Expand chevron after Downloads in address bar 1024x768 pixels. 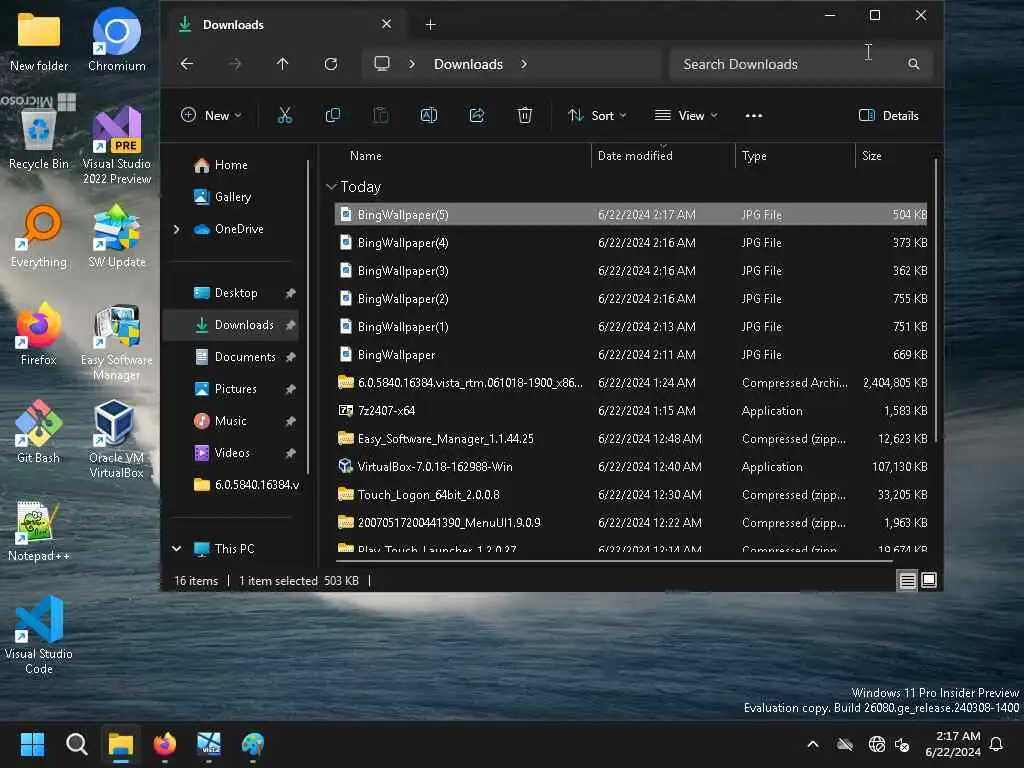524,64
